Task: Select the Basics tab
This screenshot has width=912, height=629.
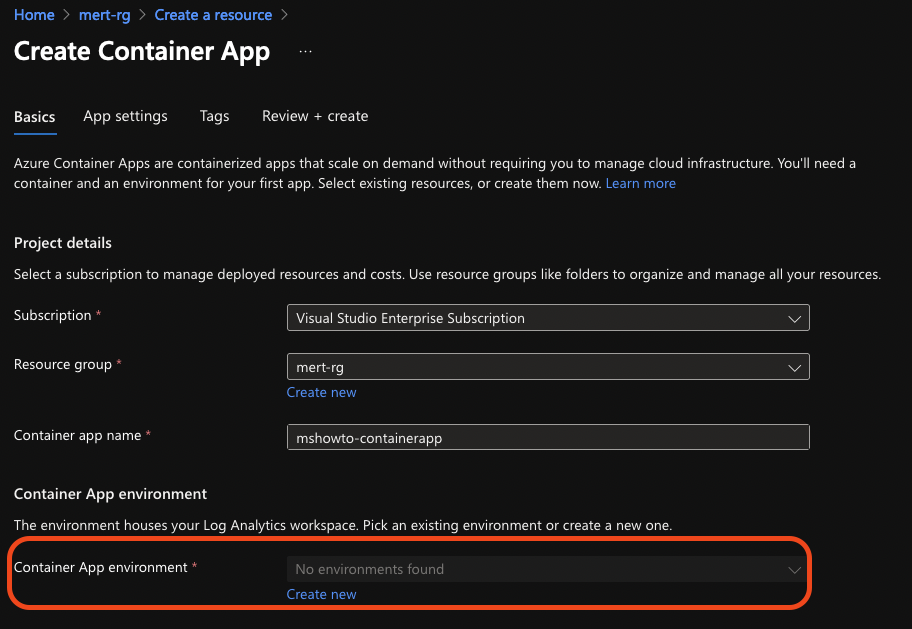Action: [x=35, y=117]
